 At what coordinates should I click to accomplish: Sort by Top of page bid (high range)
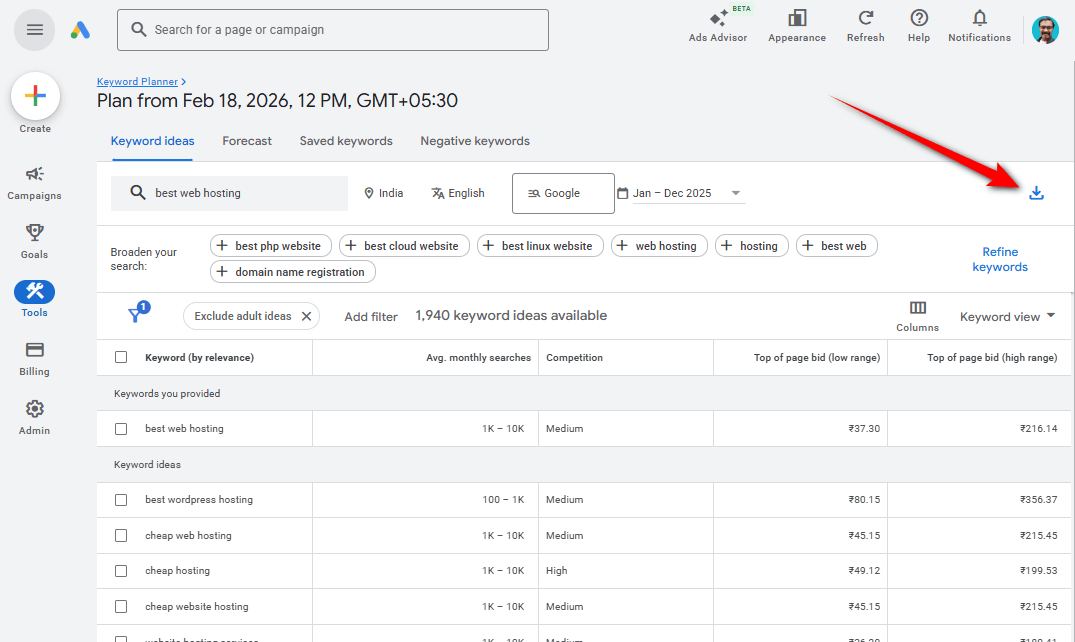point(991,357)
